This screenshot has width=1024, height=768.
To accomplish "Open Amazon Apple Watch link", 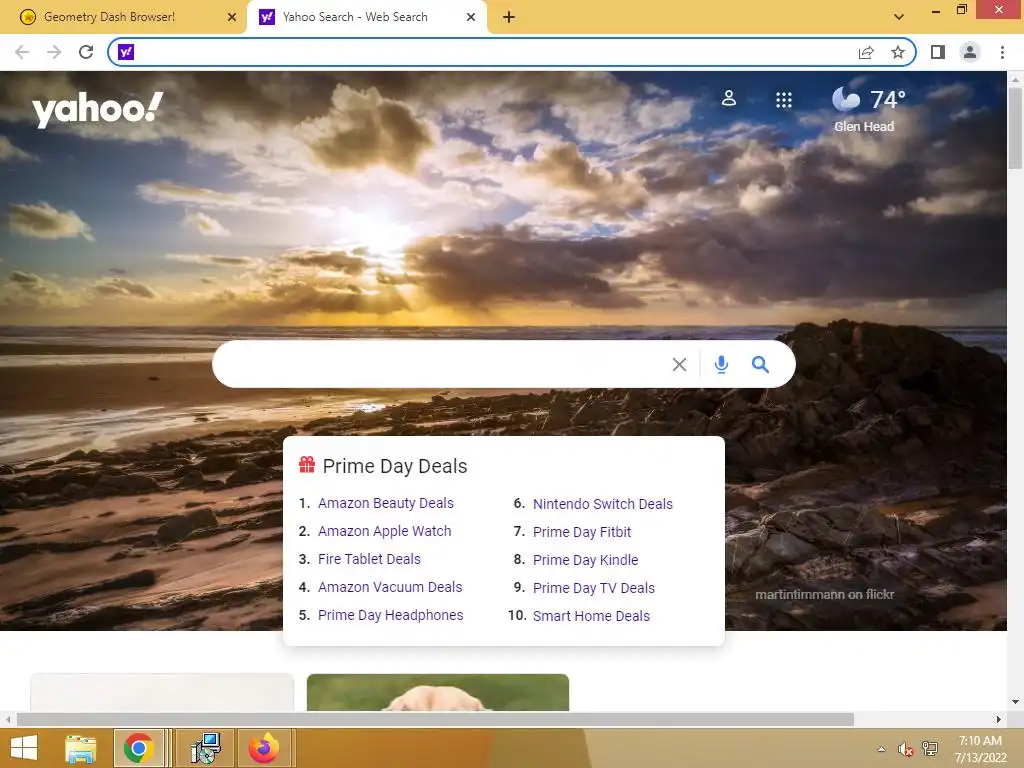I will (x=384, y=531).
